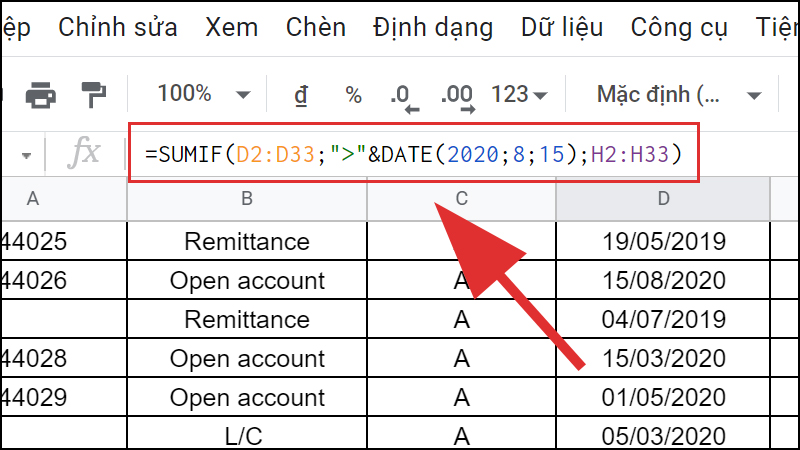800x450 pixels.
Task: Open the Chèn menu
Action: click(x=315, y=27)
